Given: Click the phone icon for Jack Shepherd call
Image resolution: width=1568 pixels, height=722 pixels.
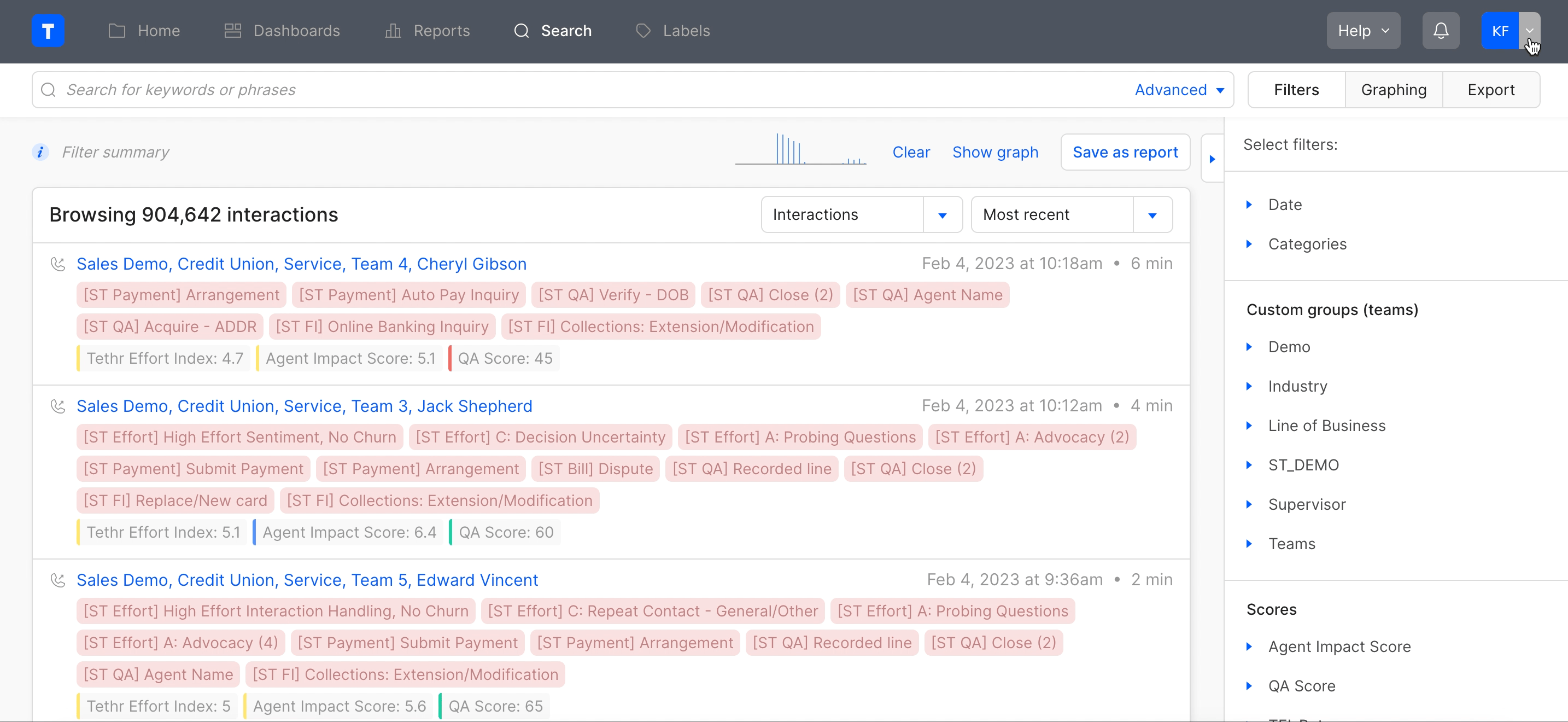Looking at the screenshot, I should point(58,406).
